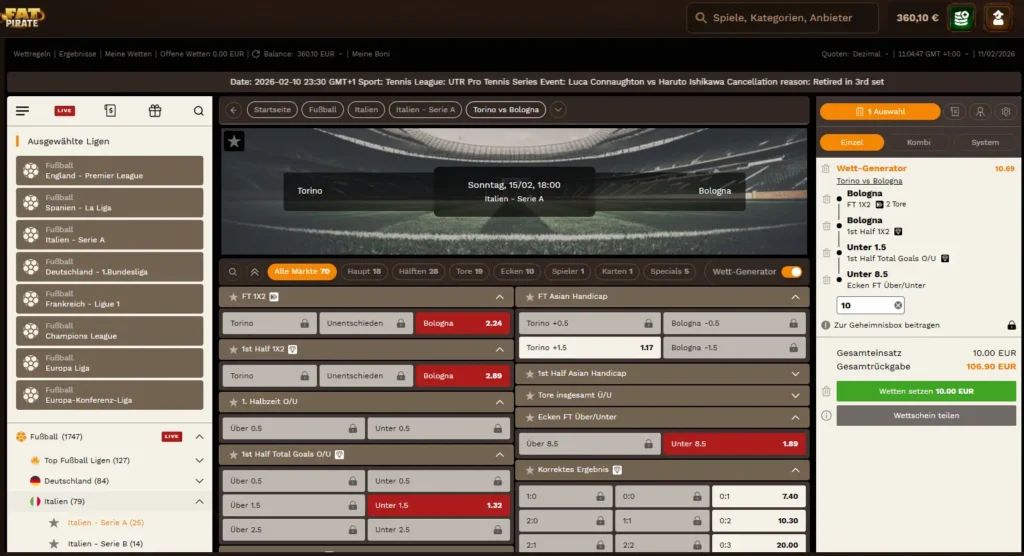Favorite the Torino vs Bologna match star
The image size is (1024, 556).
point(234,141)
